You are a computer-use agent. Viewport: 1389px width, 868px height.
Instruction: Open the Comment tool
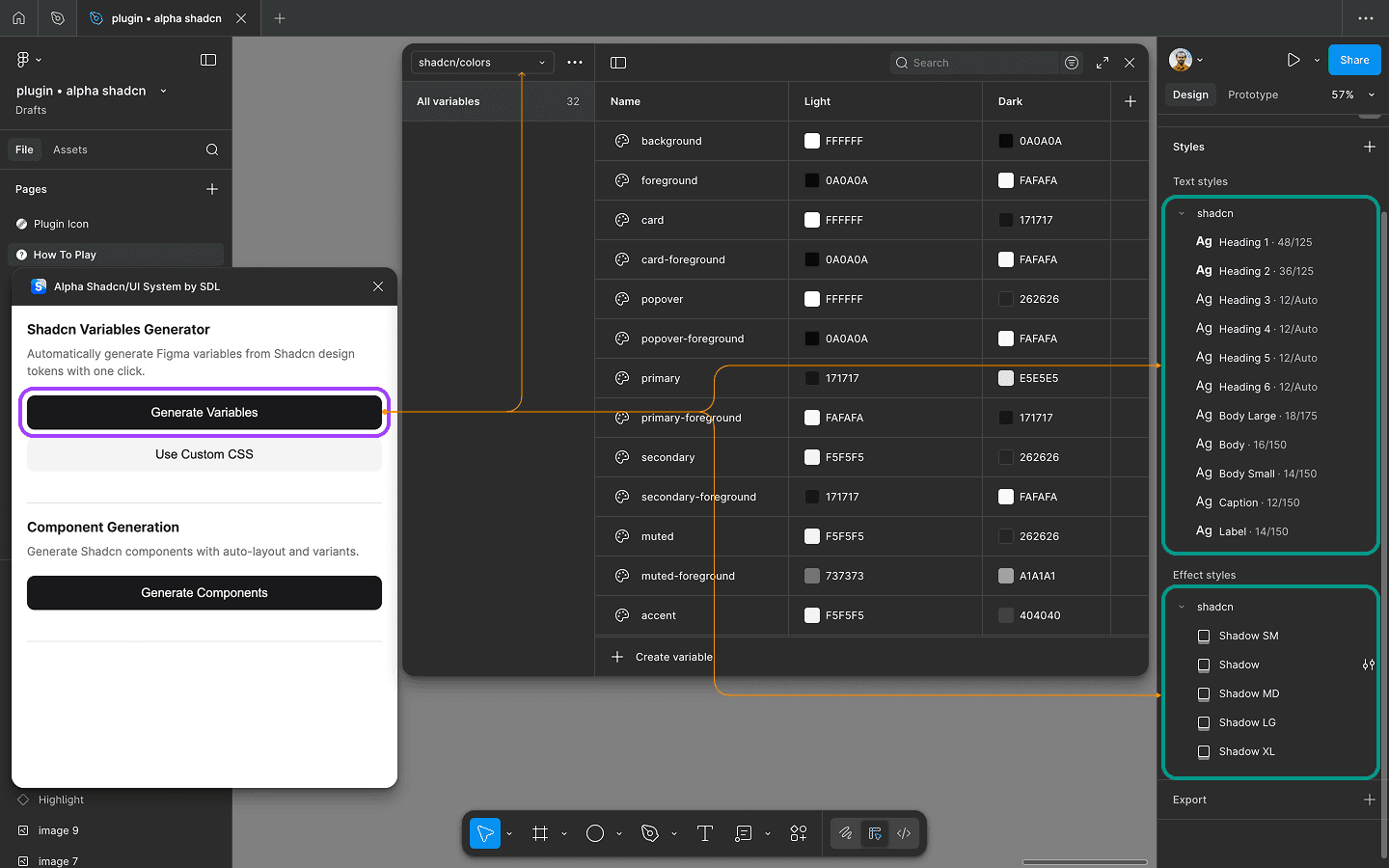tap(742, 833)
